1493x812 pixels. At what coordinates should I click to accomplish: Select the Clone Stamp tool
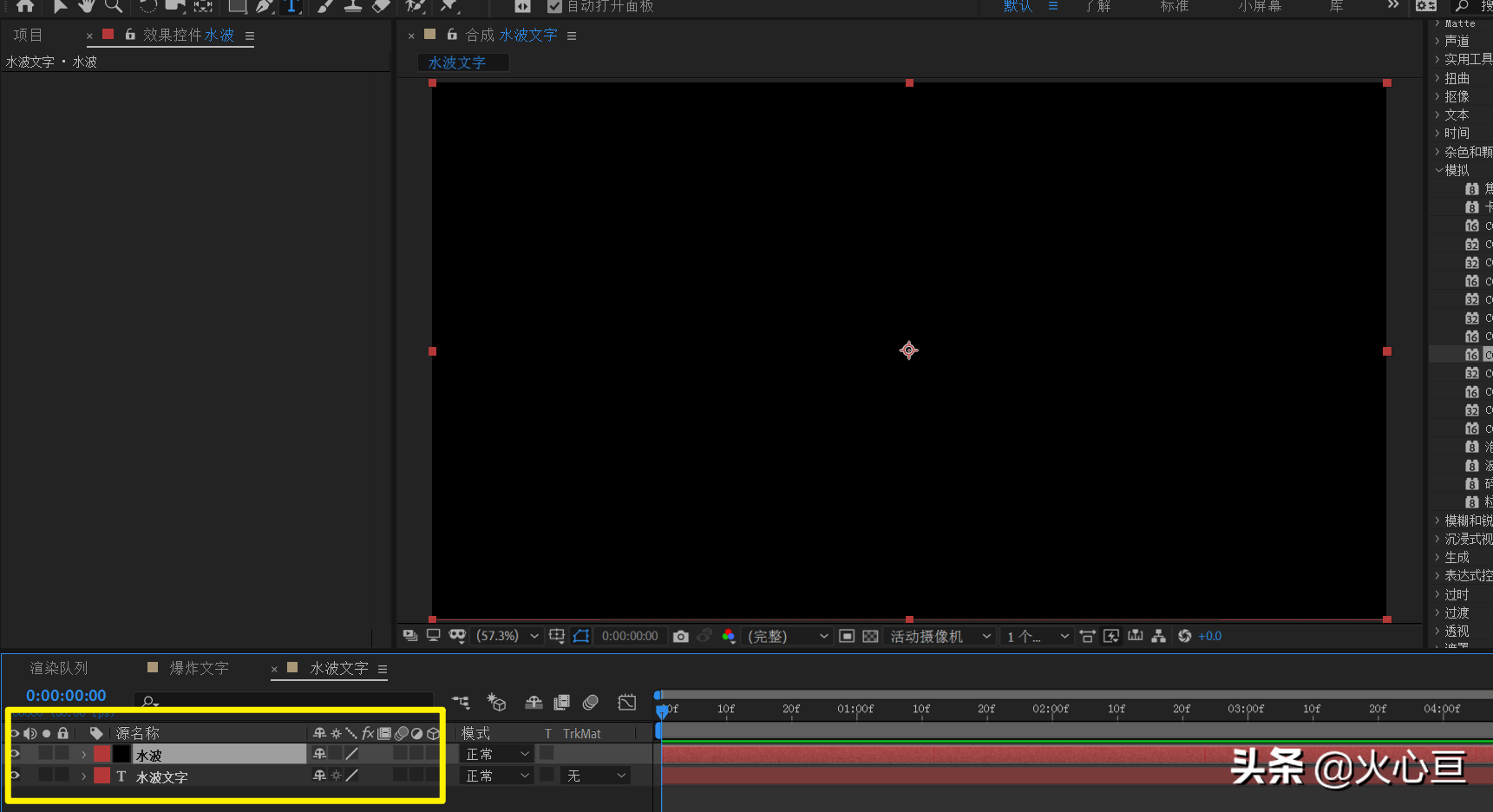[353, 6]
